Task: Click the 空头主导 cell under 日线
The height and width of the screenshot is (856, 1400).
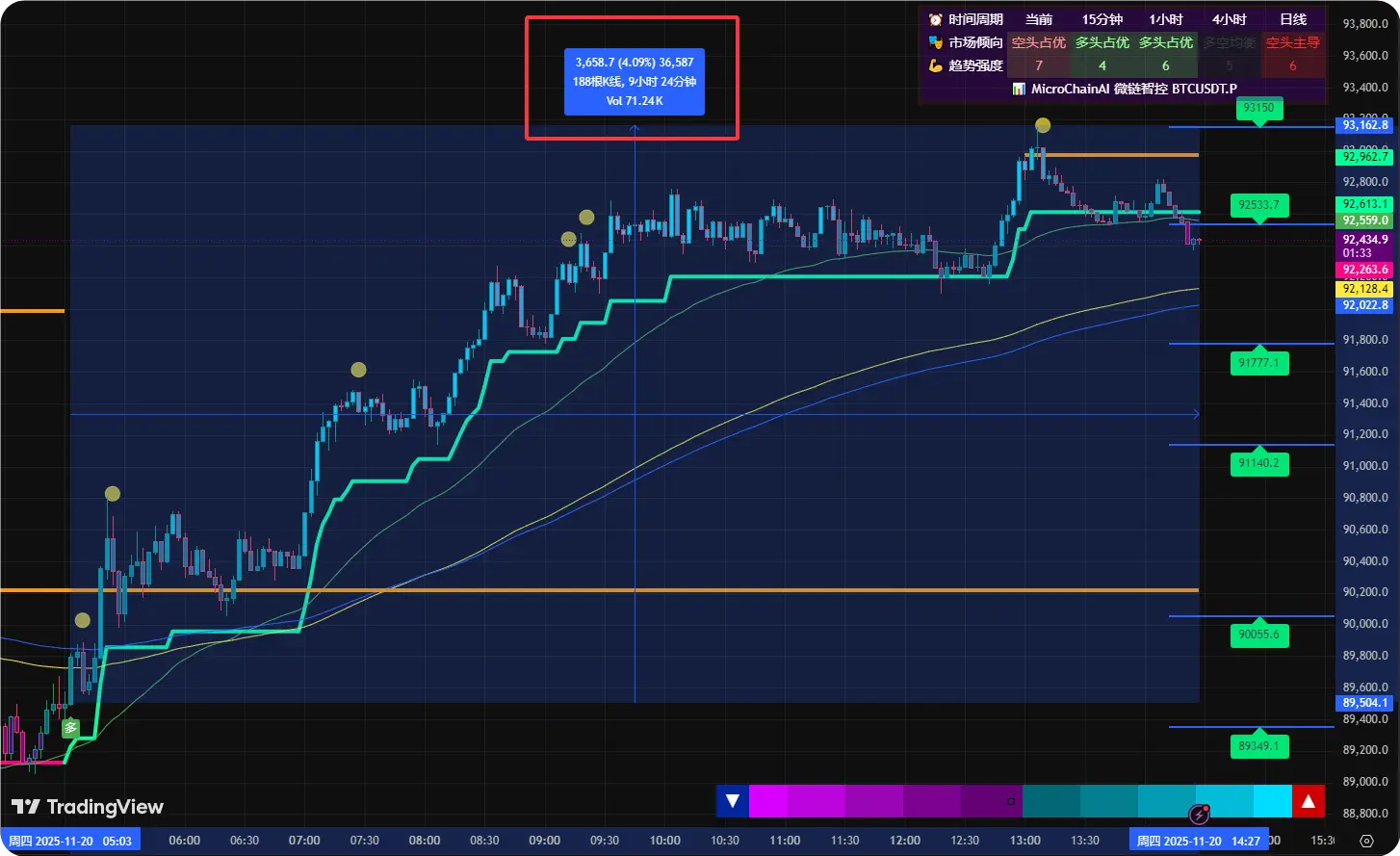Action: (1293, 42)
